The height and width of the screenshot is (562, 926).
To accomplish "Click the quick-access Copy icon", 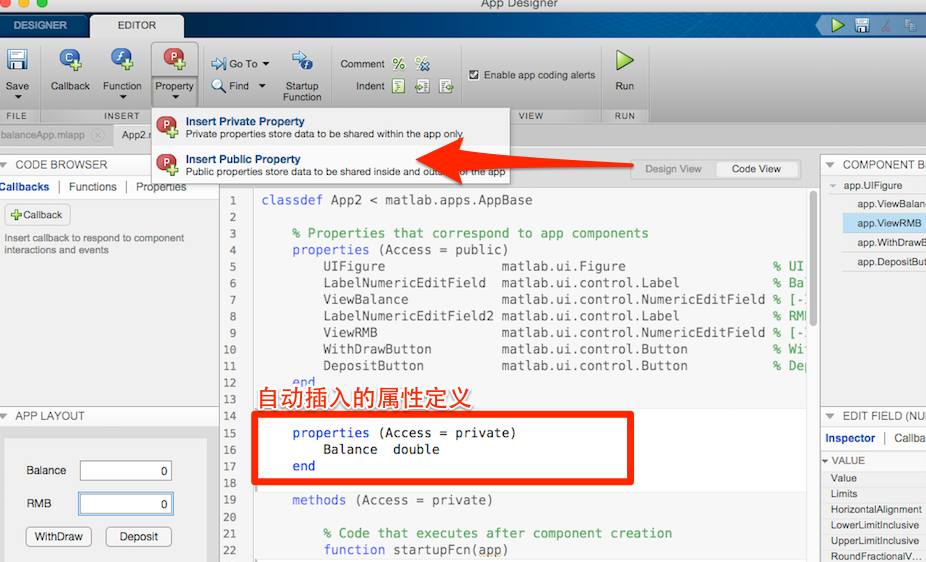I will 910,25.
